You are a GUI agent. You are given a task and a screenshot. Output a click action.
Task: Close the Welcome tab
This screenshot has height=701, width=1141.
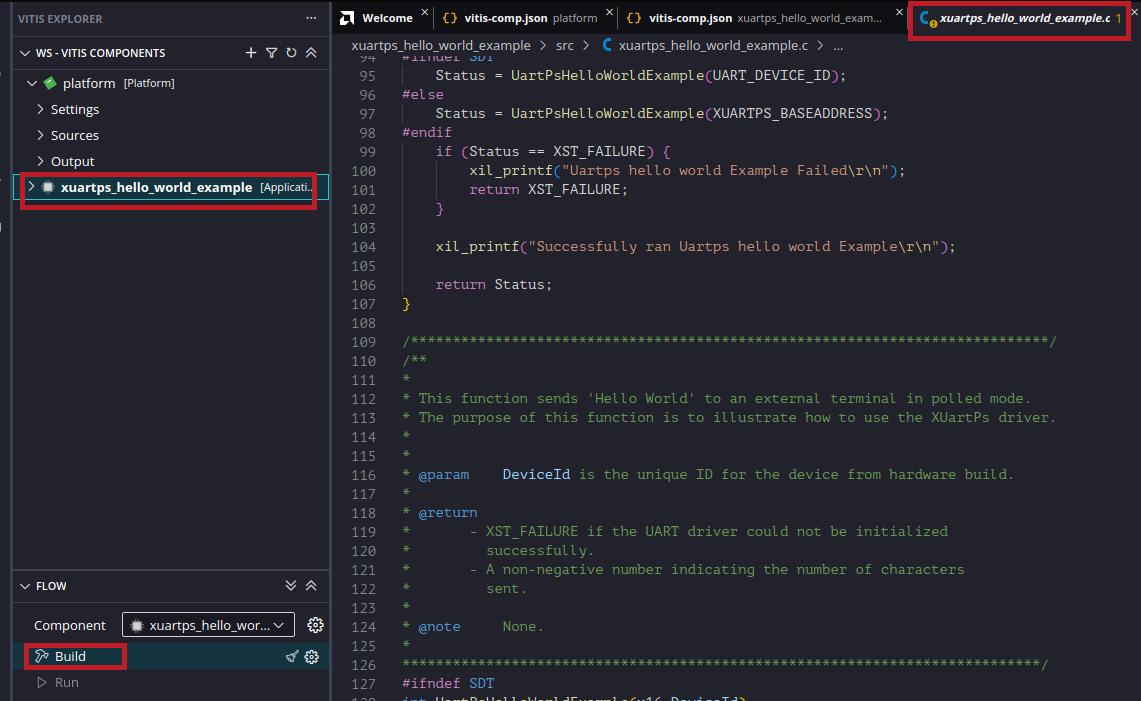424,14
